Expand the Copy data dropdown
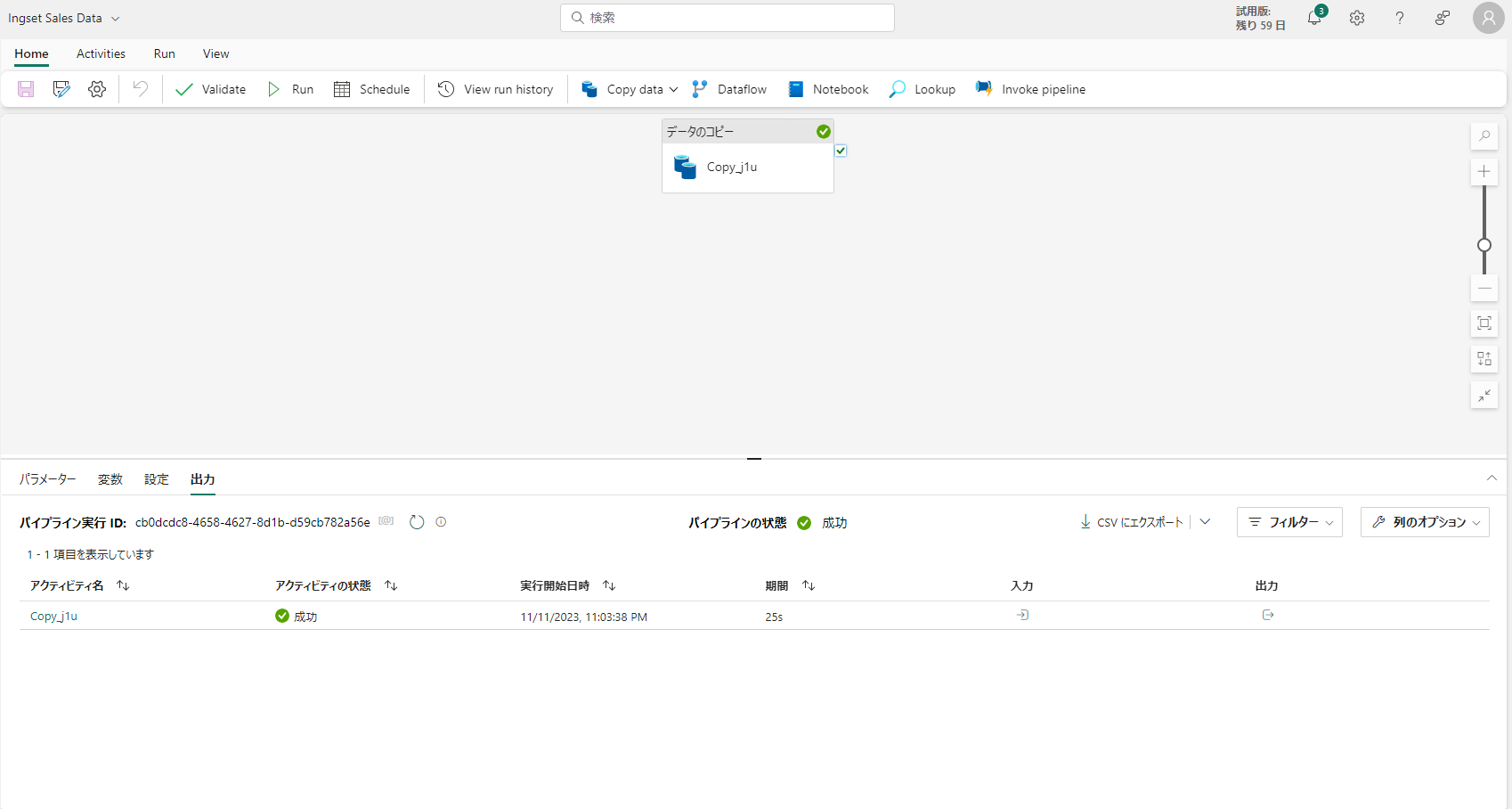The width and height of the screenshot is (1512, 809). [x=674, y=89]
